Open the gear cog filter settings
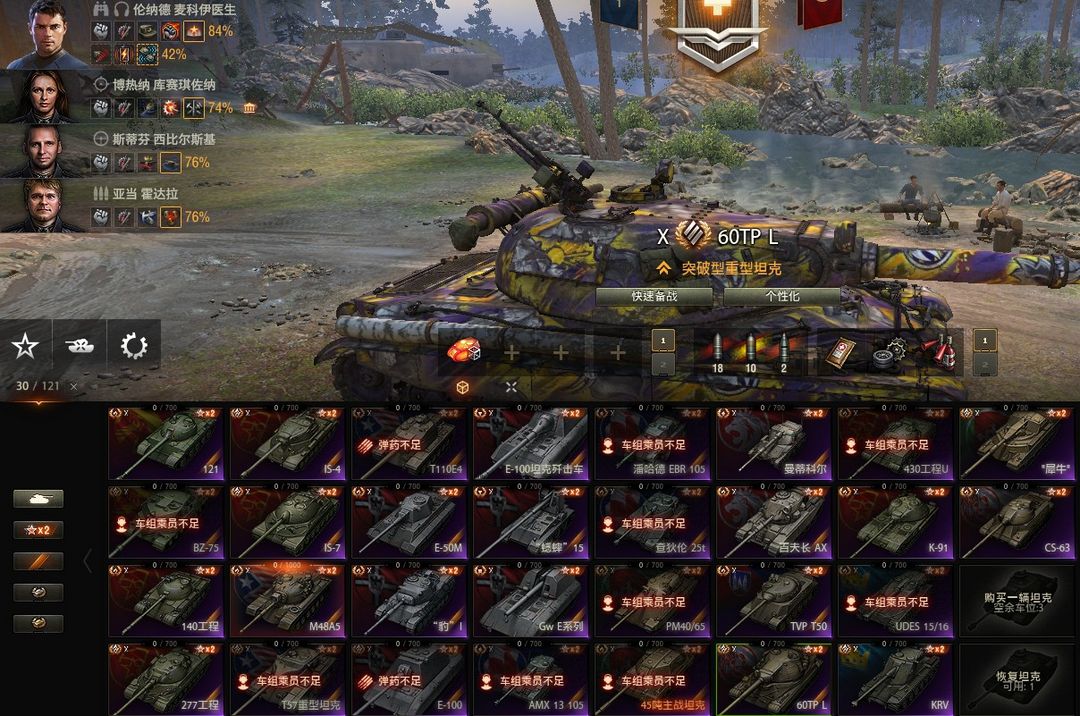Viewport: 1080px width, 716px height. (134, 346)
